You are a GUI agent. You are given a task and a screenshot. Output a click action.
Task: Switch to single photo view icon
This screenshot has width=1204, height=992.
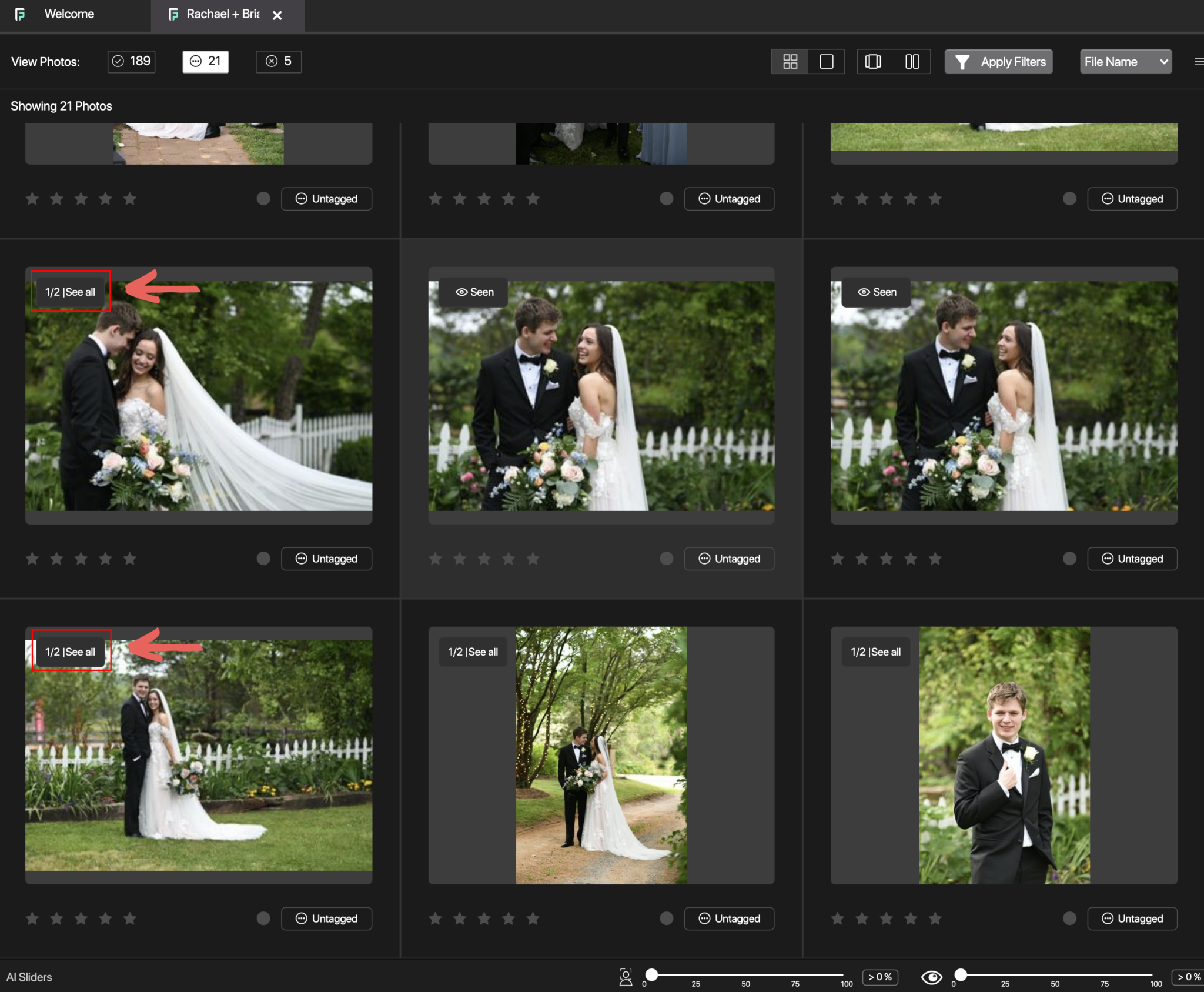(826, 61)
